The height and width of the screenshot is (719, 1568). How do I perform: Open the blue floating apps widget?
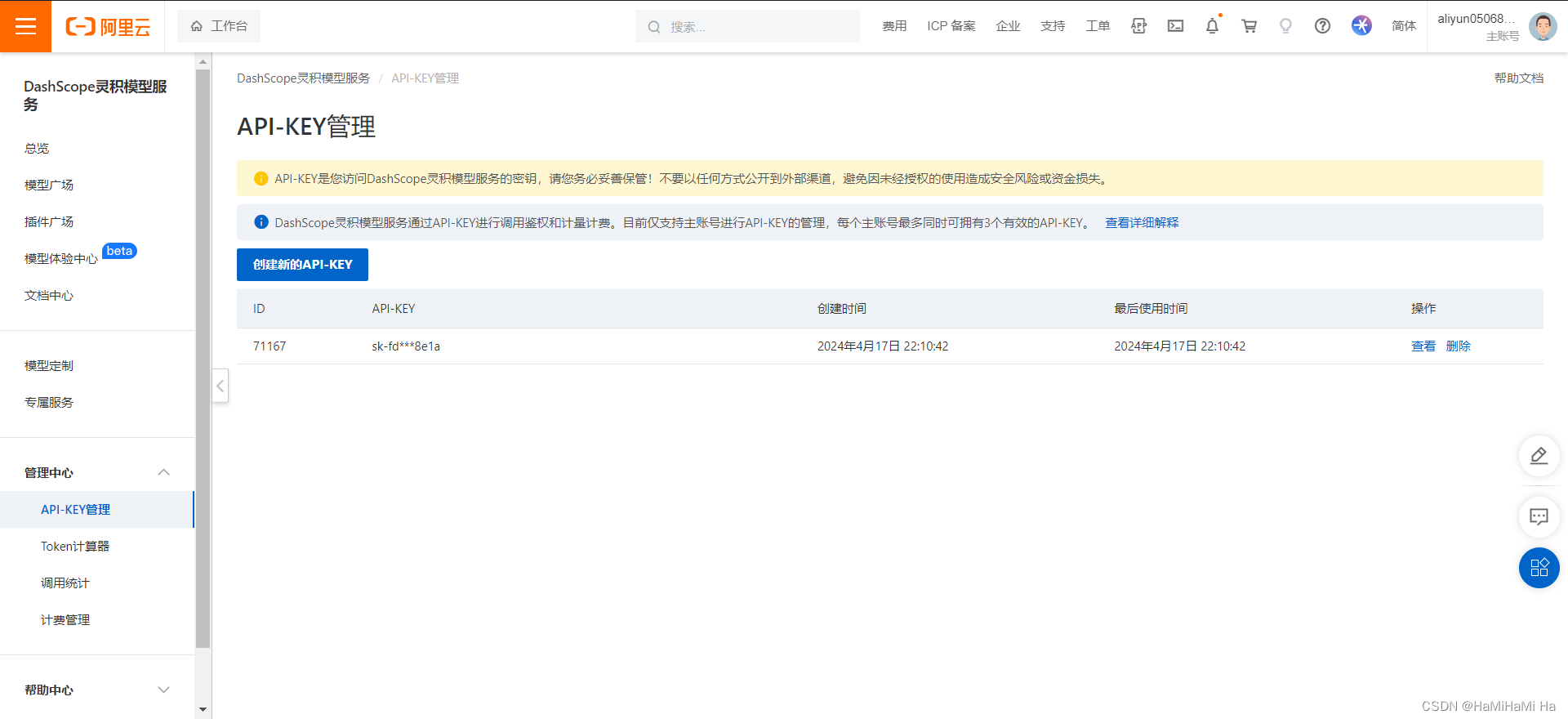(1539, 568)
